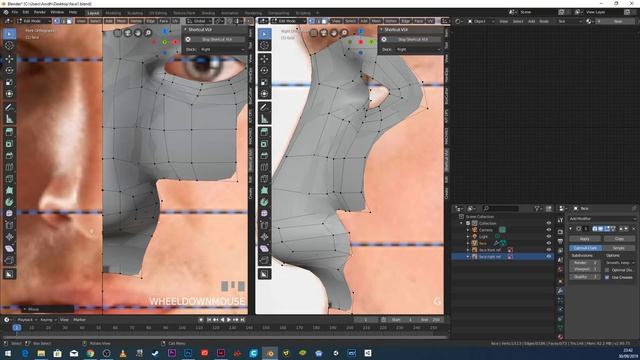Screen dimensions: 640x360
Task: Expand the Camera item in outliner
Action: tap(468, 230)
